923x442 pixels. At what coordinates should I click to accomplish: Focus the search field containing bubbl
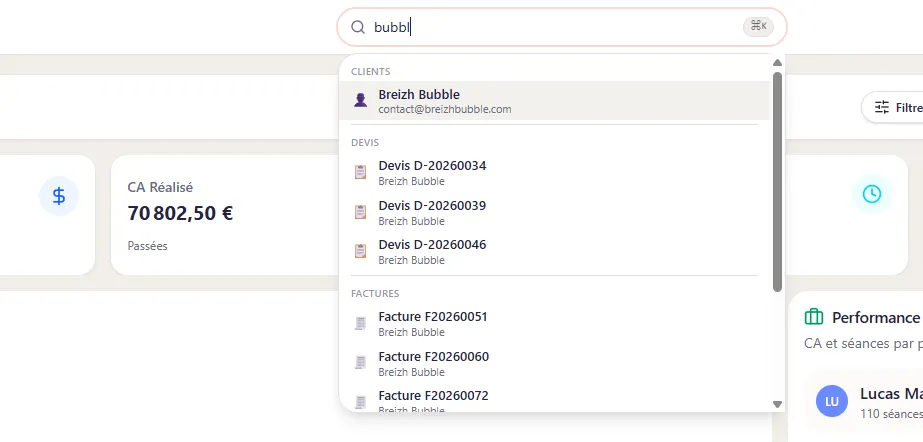click(x=562, y=27)
